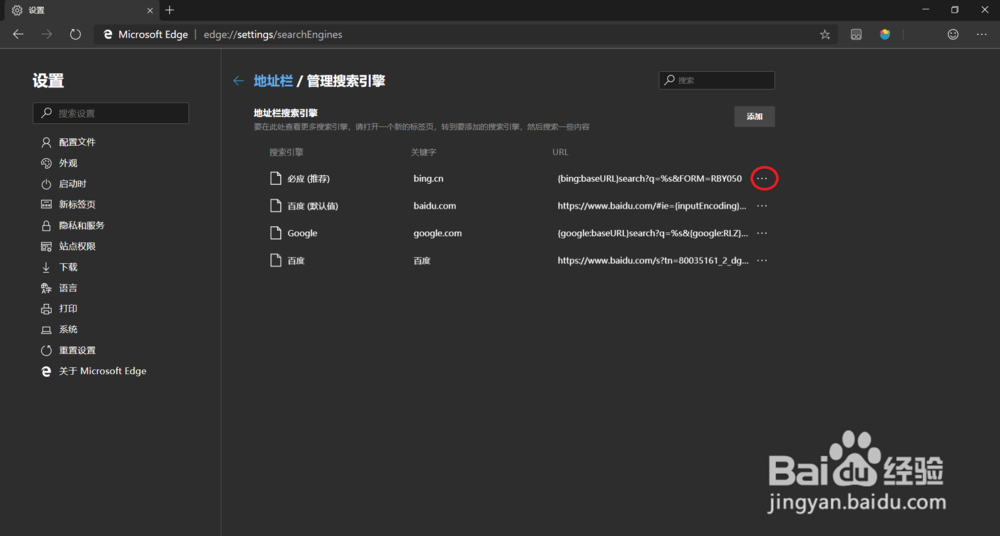Click the 关键字 column header
1000x536 pixels.
[423, 153]
